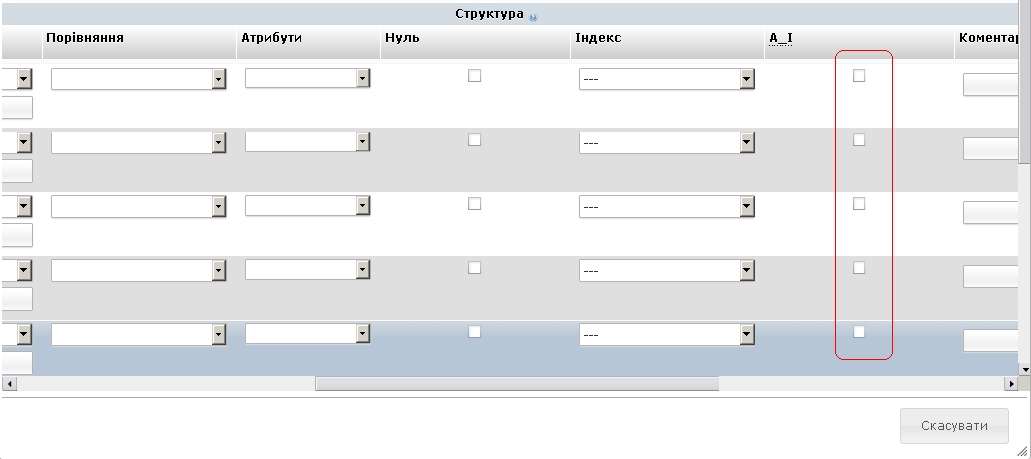Click the help icon next to Структура
Image resolution: width=1031 pixels, height=459 pixels.
point(533,17)
